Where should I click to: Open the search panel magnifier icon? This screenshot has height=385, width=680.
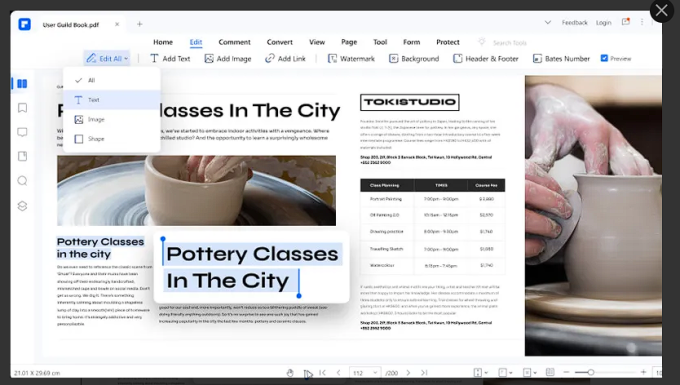pos(22,181)
